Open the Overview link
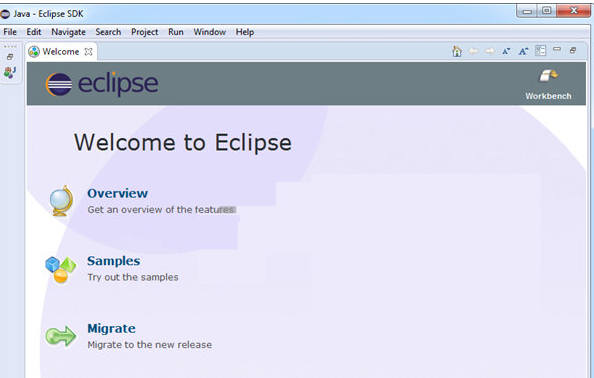Screen dimensions: 594x378 point(117,193)
